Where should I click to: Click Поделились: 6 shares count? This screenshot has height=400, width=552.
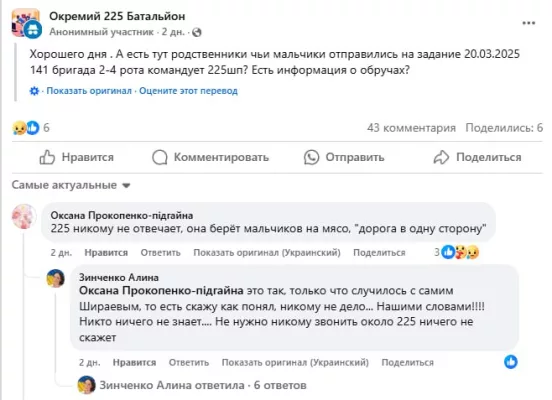click(504, 128)
